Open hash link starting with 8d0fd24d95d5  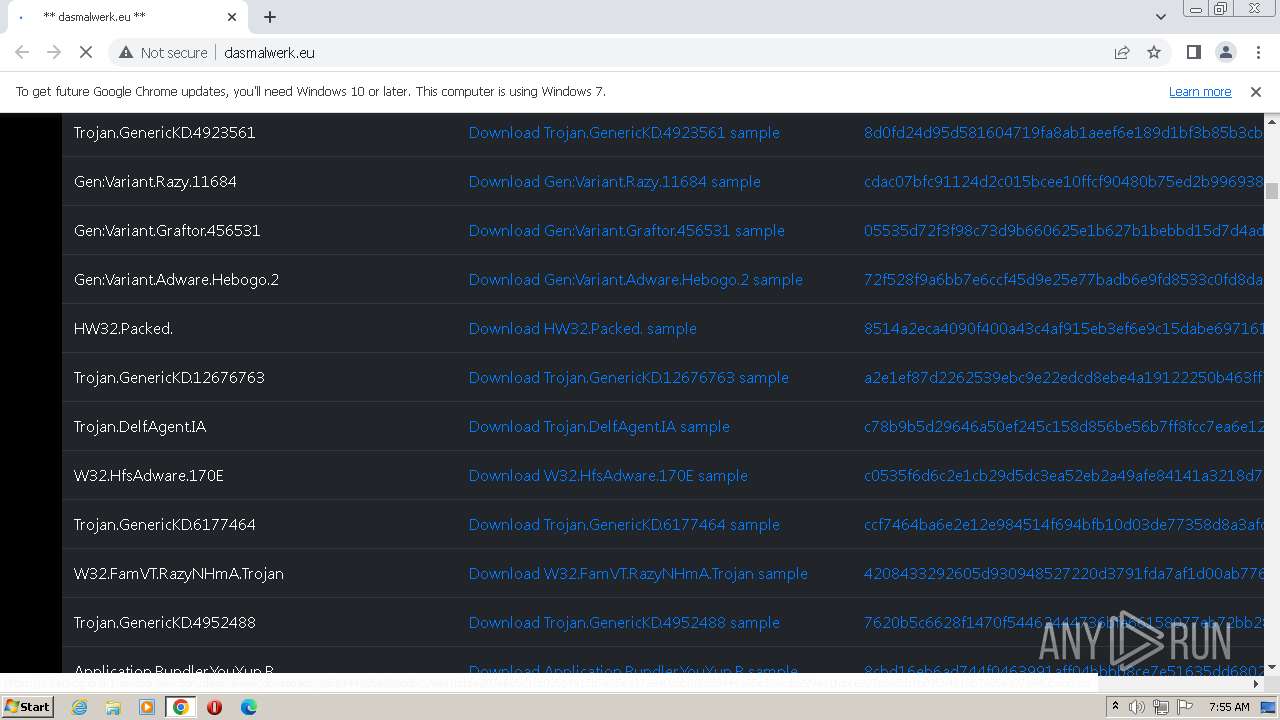1063,132
